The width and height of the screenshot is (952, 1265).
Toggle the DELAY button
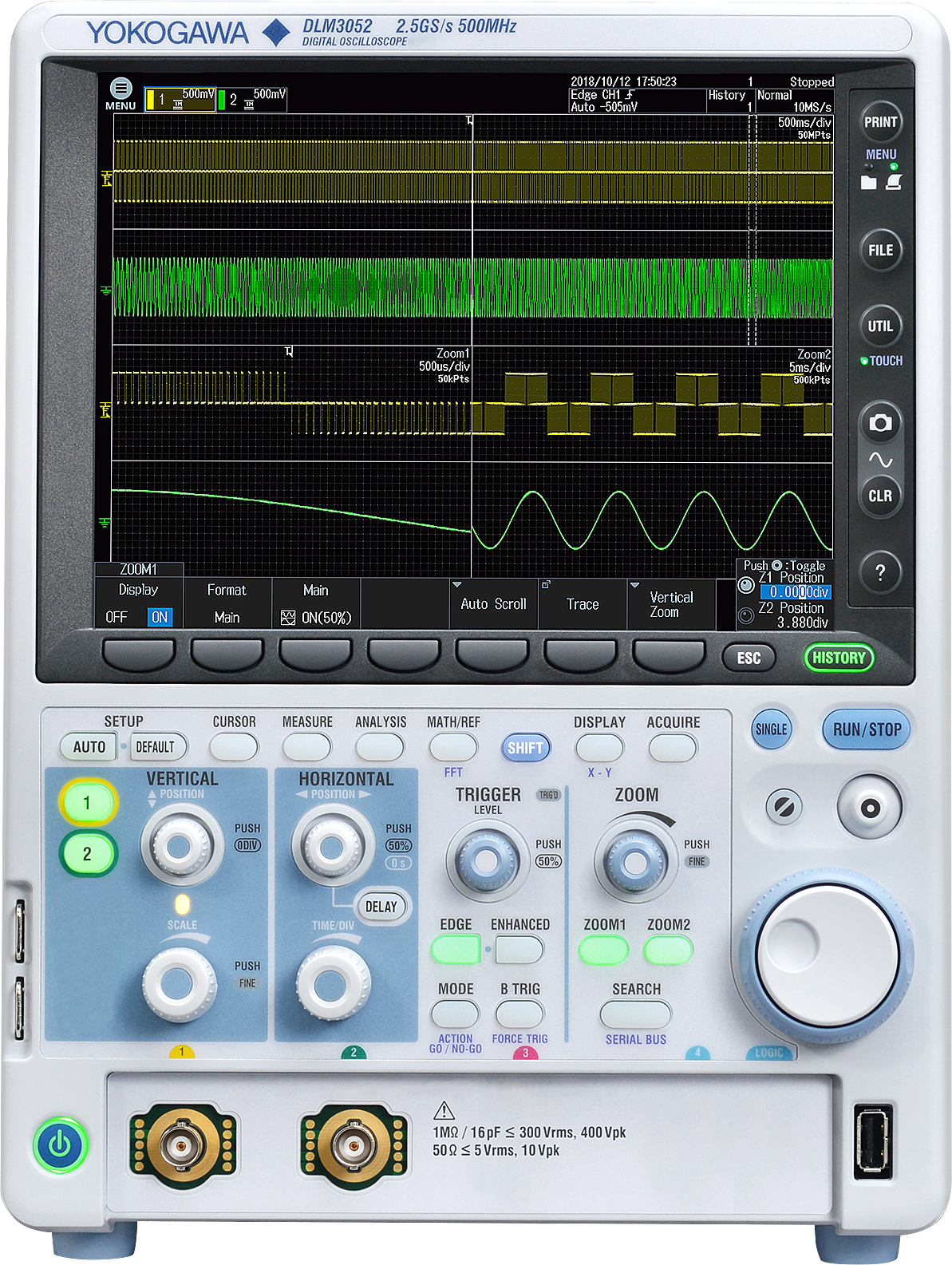point(381,907)
